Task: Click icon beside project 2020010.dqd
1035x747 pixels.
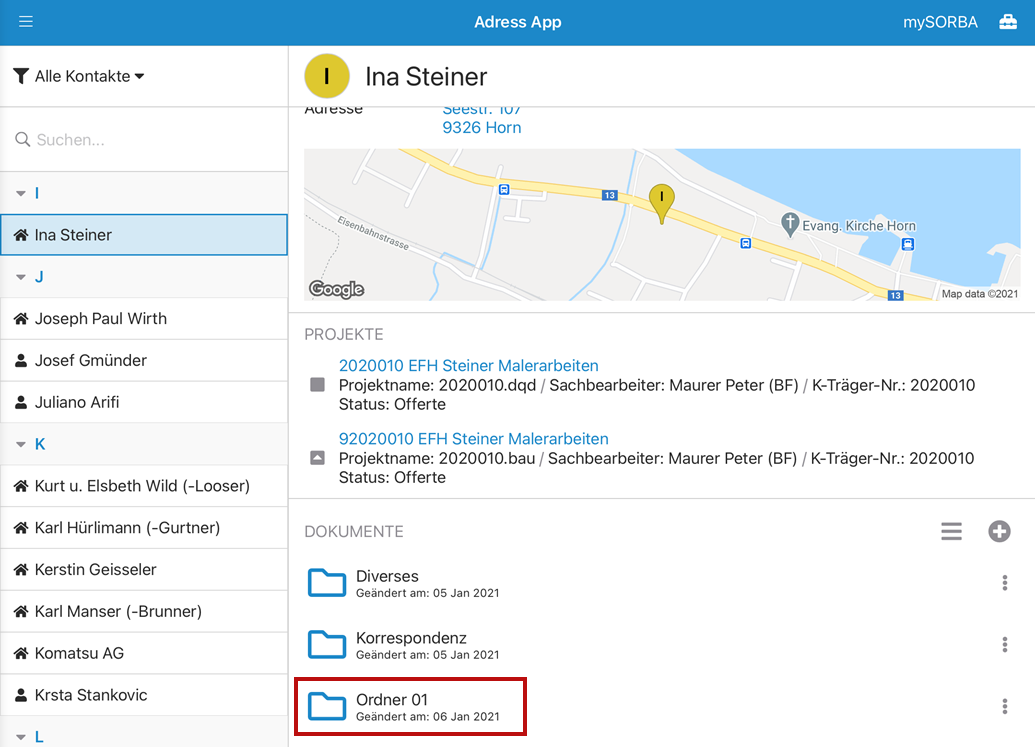Action: (x=317, y=385)
